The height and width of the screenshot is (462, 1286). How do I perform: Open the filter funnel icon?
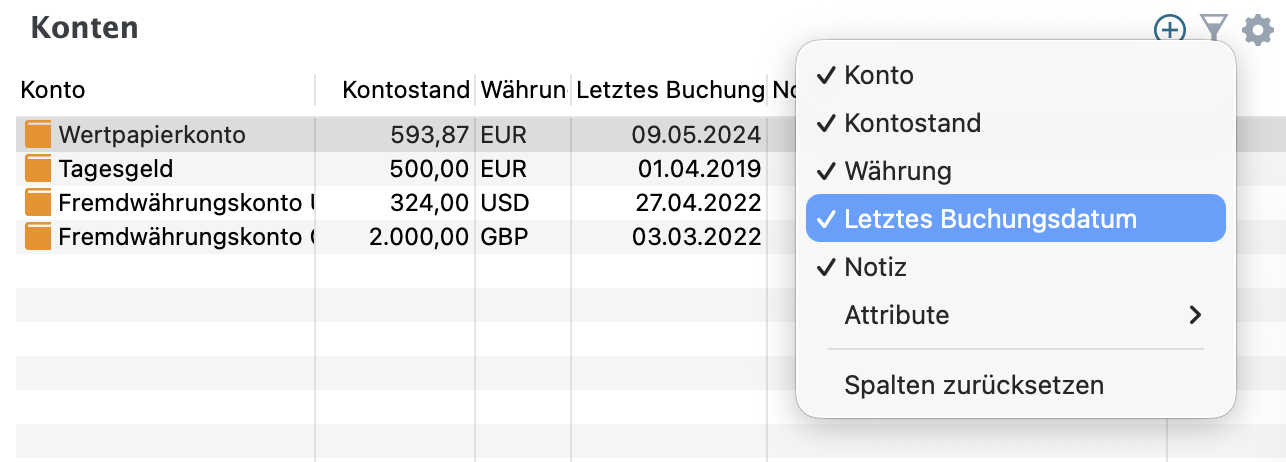1213,29
